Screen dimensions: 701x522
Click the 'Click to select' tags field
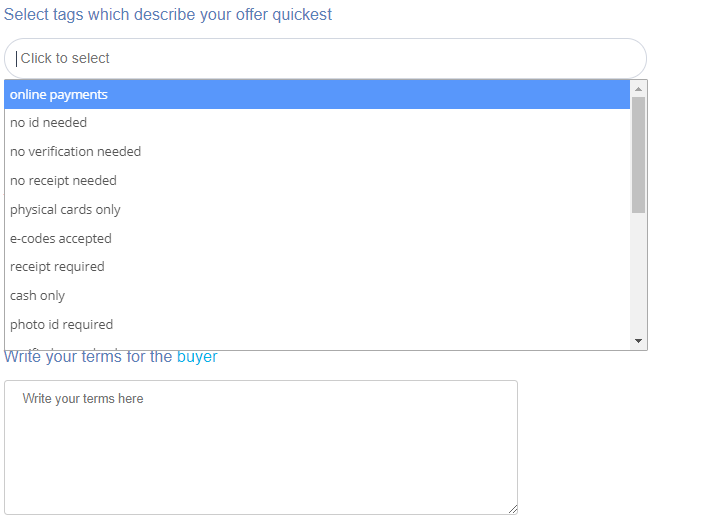[x=325, y=58]
